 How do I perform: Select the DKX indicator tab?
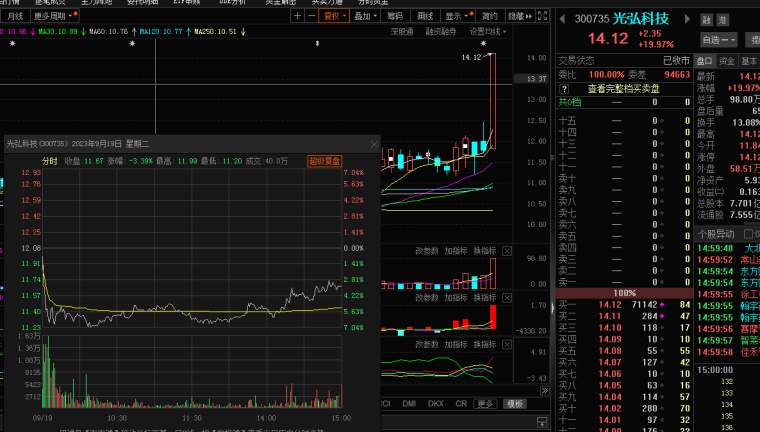[435, 404]
